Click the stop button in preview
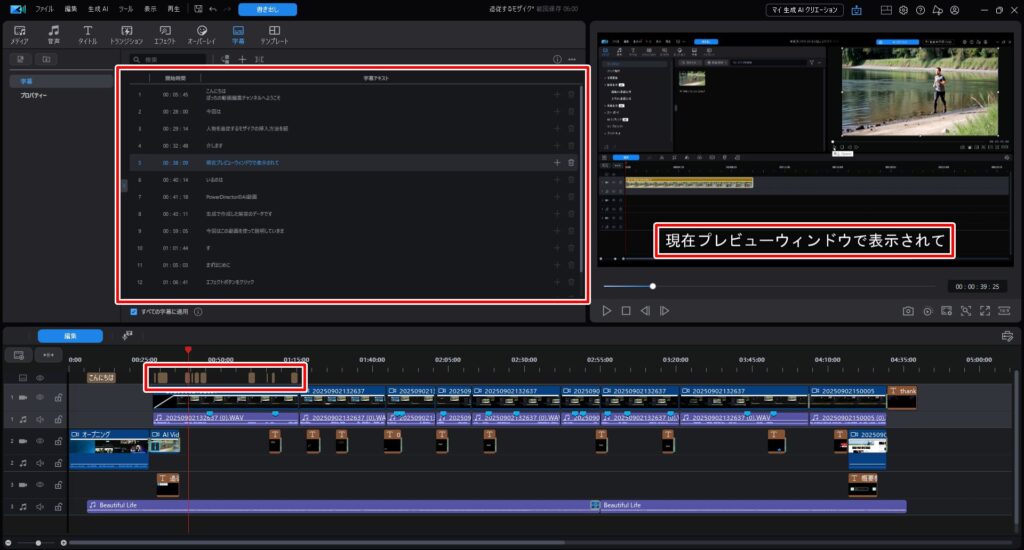The height and width of the screenshot is (550, 1024). (x=625, y=311)
